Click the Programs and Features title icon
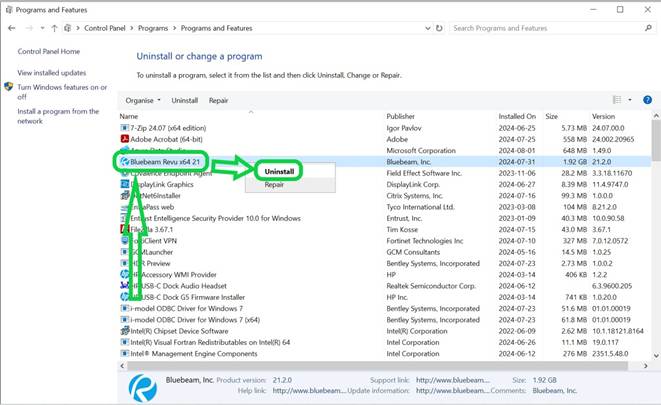The image size is (661, 405). point(9,9)
